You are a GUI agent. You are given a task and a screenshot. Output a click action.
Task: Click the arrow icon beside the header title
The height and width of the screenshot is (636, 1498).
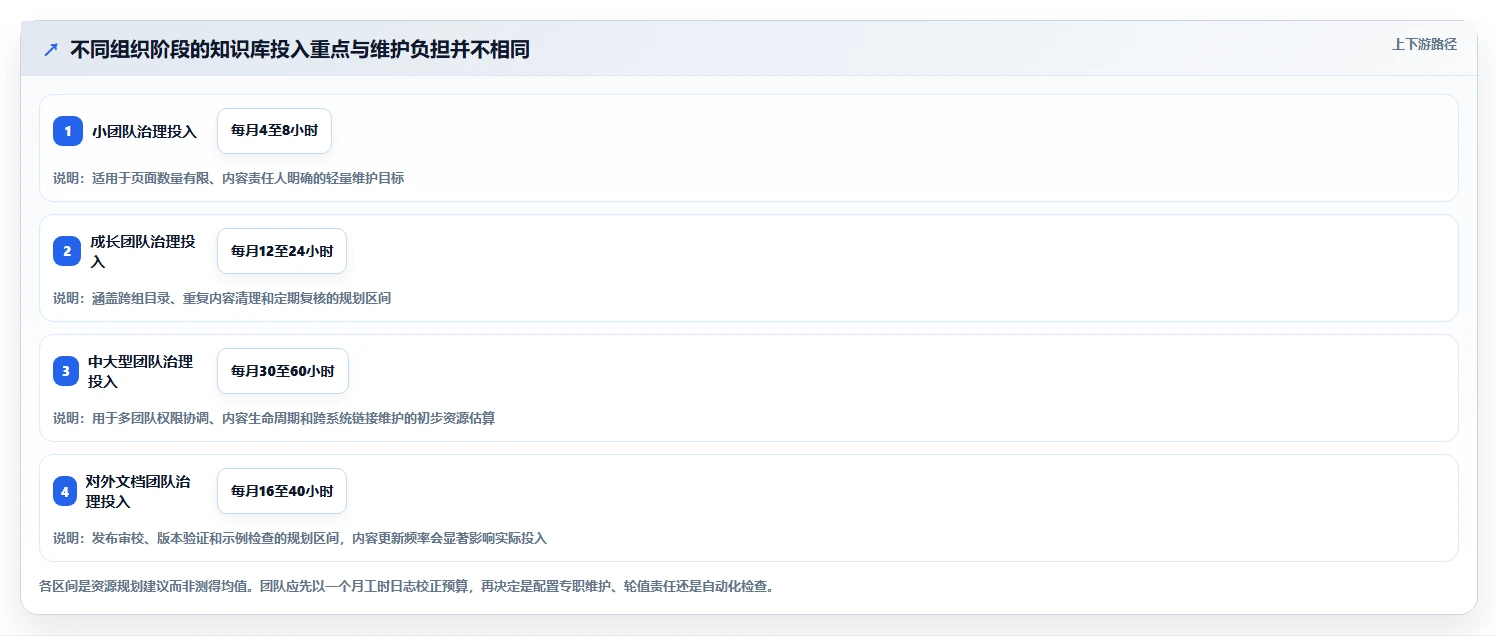pyautogui.click(x=51, y=49)
